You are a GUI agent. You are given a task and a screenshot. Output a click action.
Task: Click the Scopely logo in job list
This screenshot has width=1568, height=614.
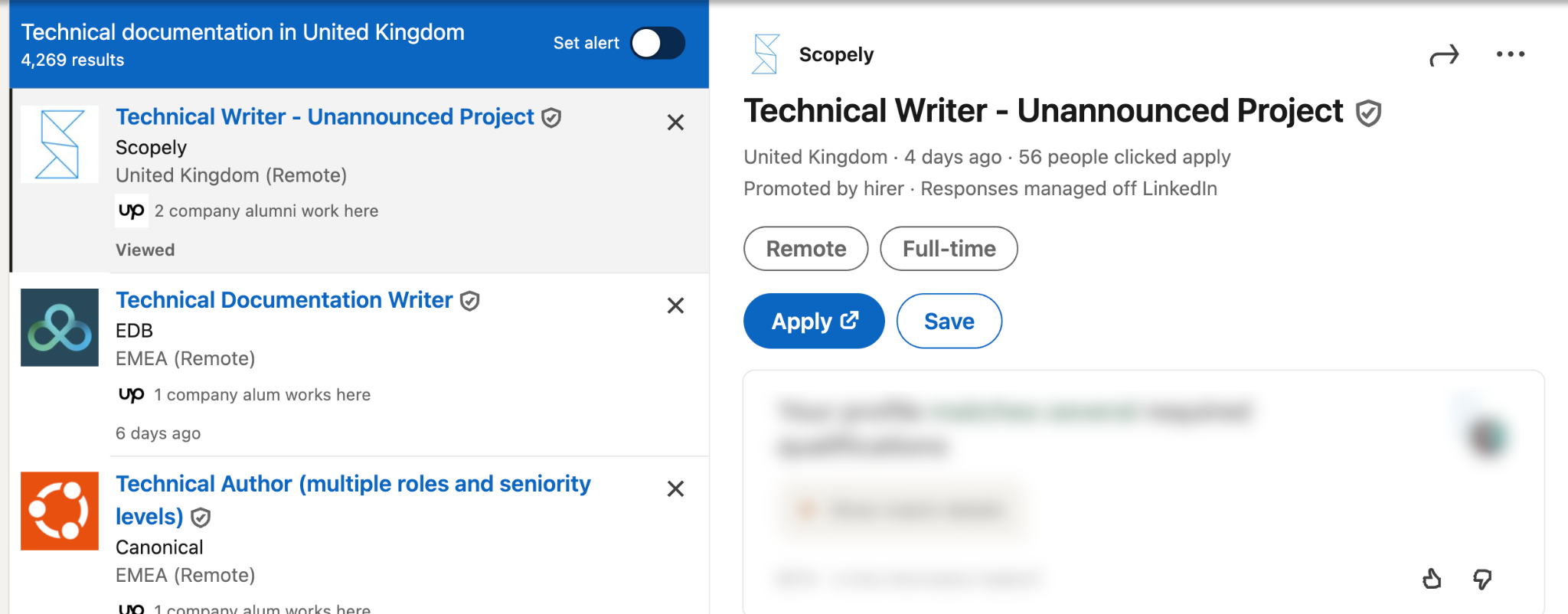coord(60,144)
